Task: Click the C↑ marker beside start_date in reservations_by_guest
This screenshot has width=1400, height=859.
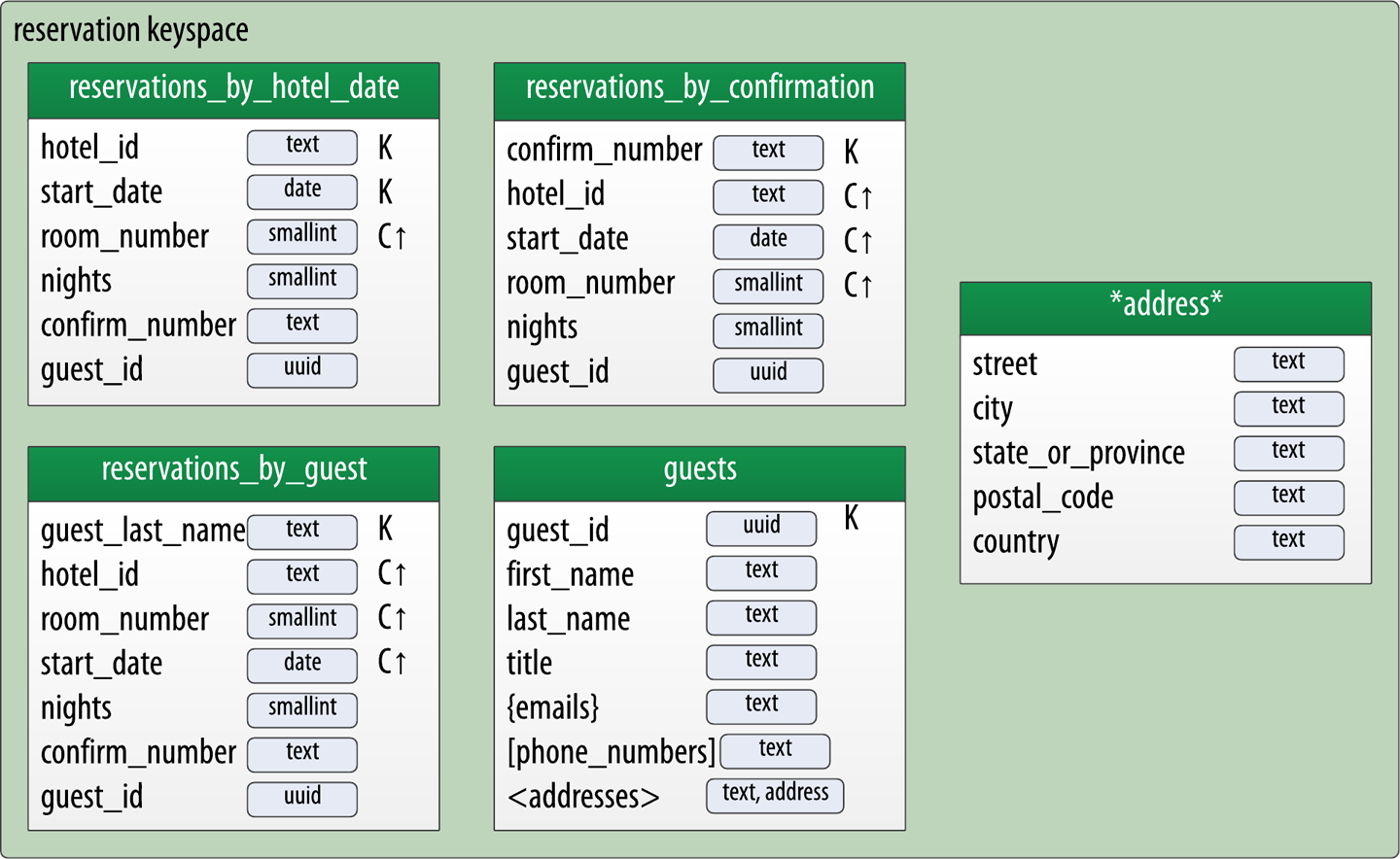Action: point(392,663)
